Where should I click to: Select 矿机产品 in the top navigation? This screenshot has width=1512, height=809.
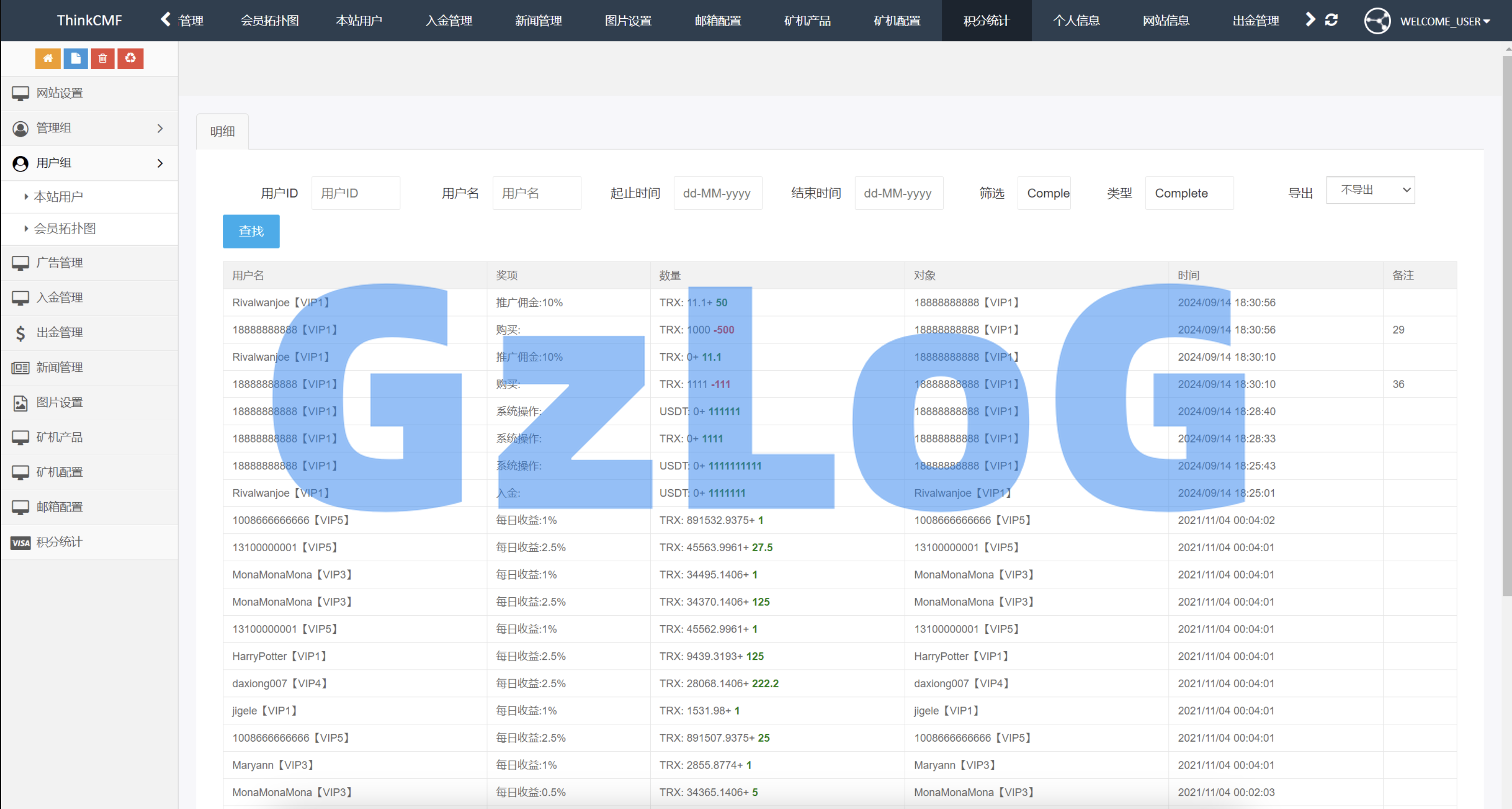[x=807, y=21]
